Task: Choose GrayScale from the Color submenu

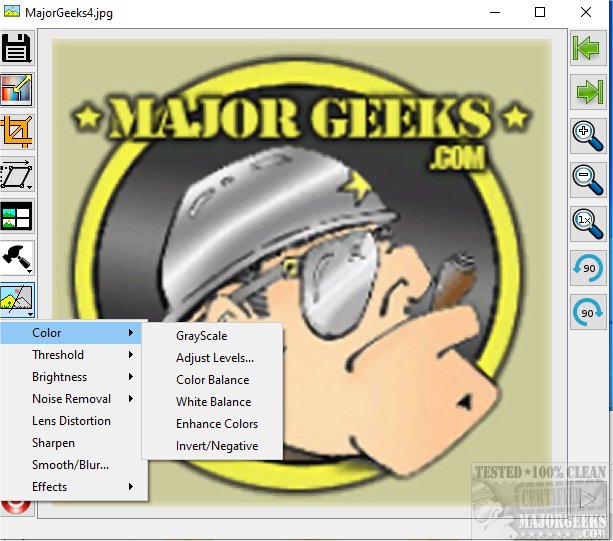Action: pos(212,336)
